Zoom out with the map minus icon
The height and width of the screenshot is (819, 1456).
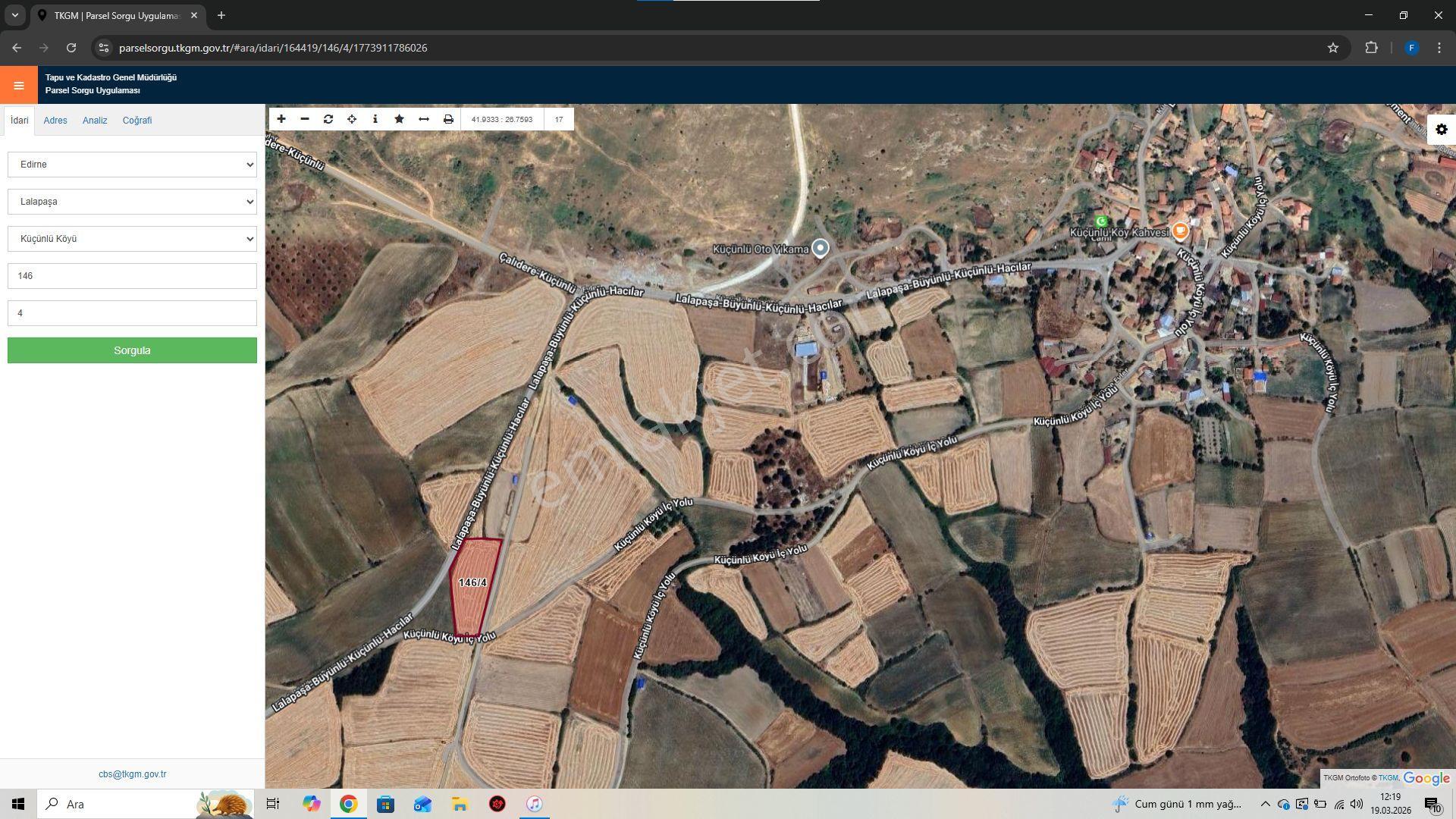[305, 119]
